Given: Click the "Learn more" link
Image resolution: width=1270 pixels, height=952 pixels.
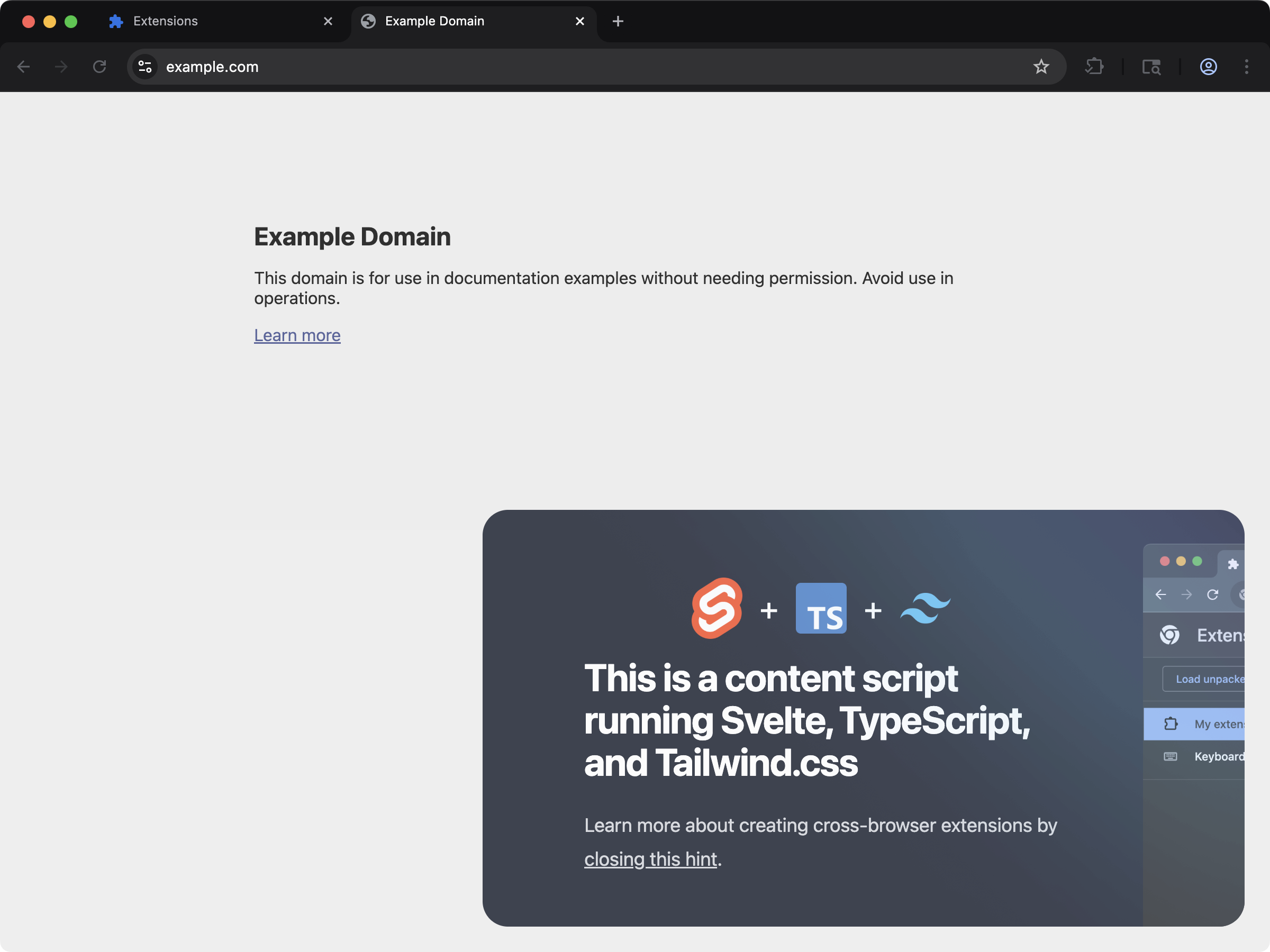Looking at the screenshot, I should click(297, 335).
